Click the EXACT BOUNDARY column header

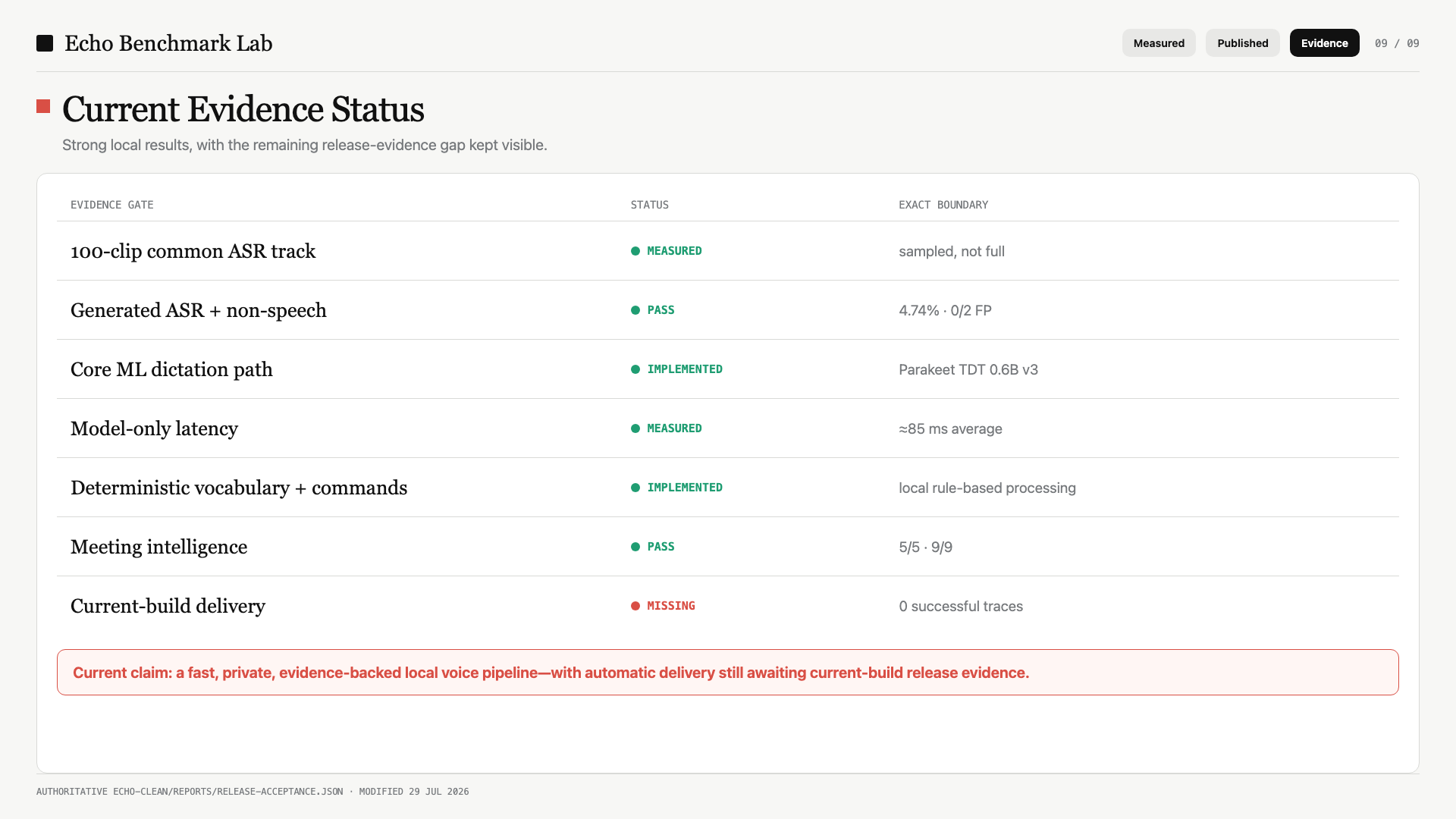click(943, 205)
